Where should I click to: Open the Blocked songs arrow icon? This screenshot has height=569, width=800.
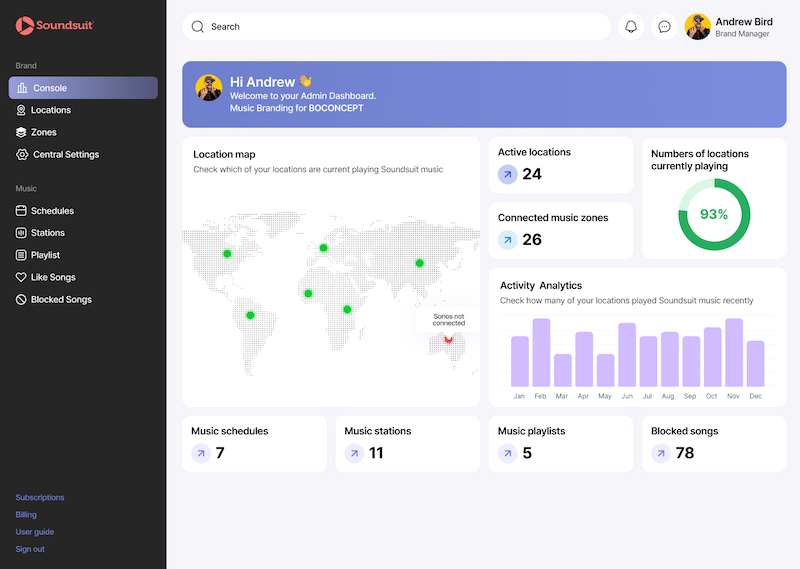(x=661, y=454)
